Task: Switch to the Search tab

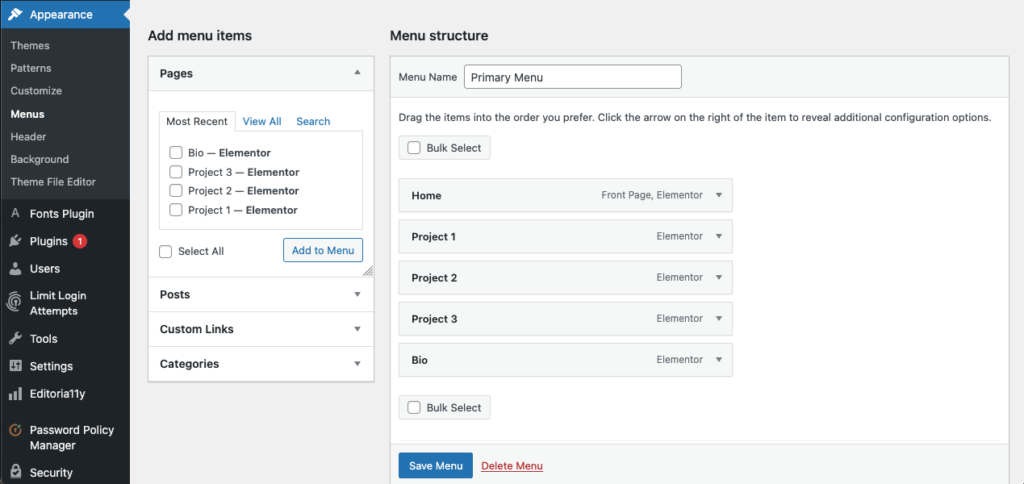Action: (313, 121)
